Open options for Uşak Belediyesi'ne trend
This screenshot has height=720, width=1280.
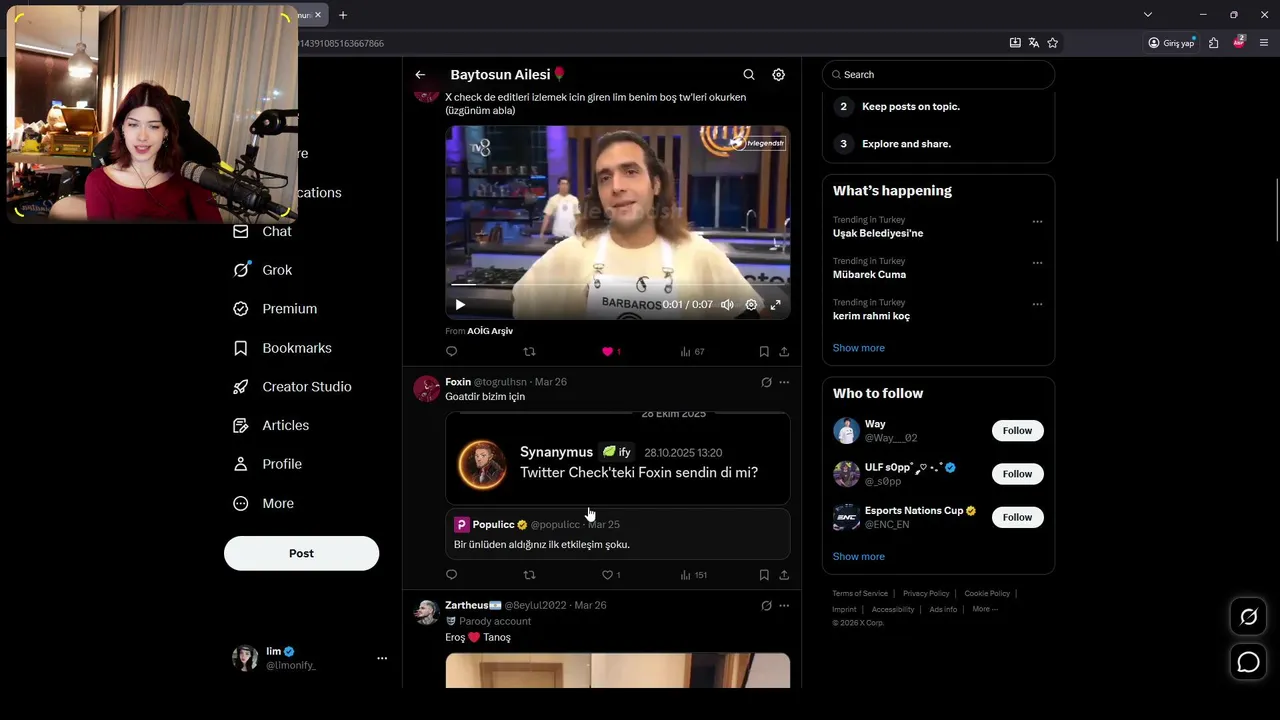(1037, 222)
